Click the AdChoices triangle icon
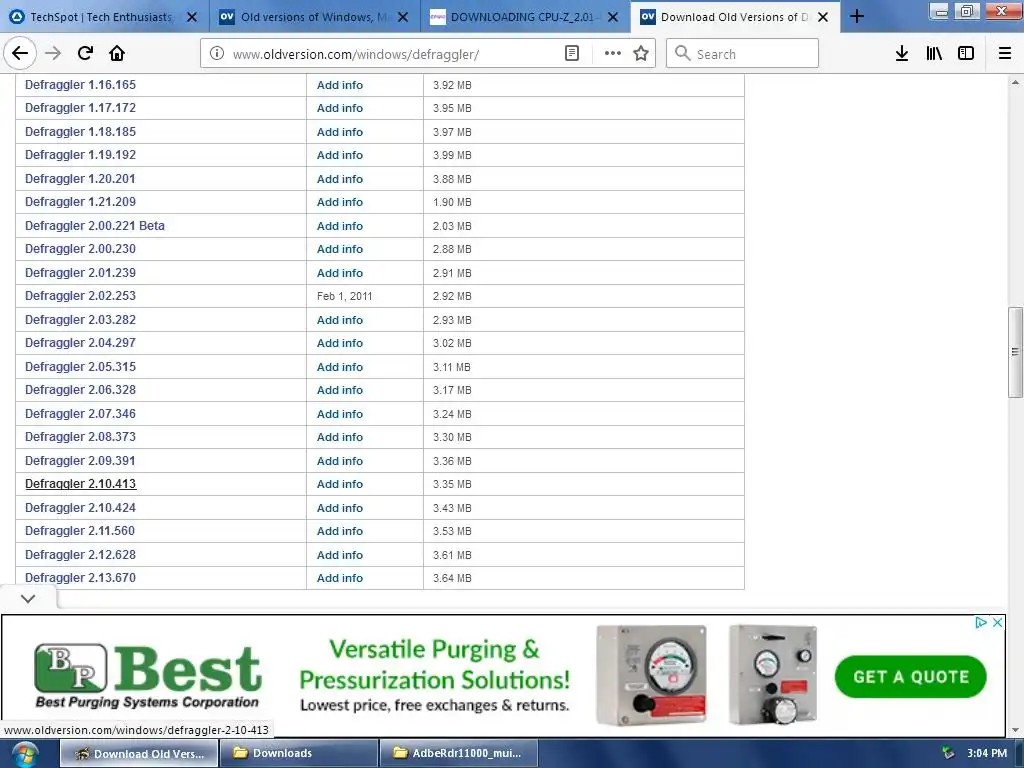The width and height of the screenshot is (1024, 768). click(x=981, y=622)
